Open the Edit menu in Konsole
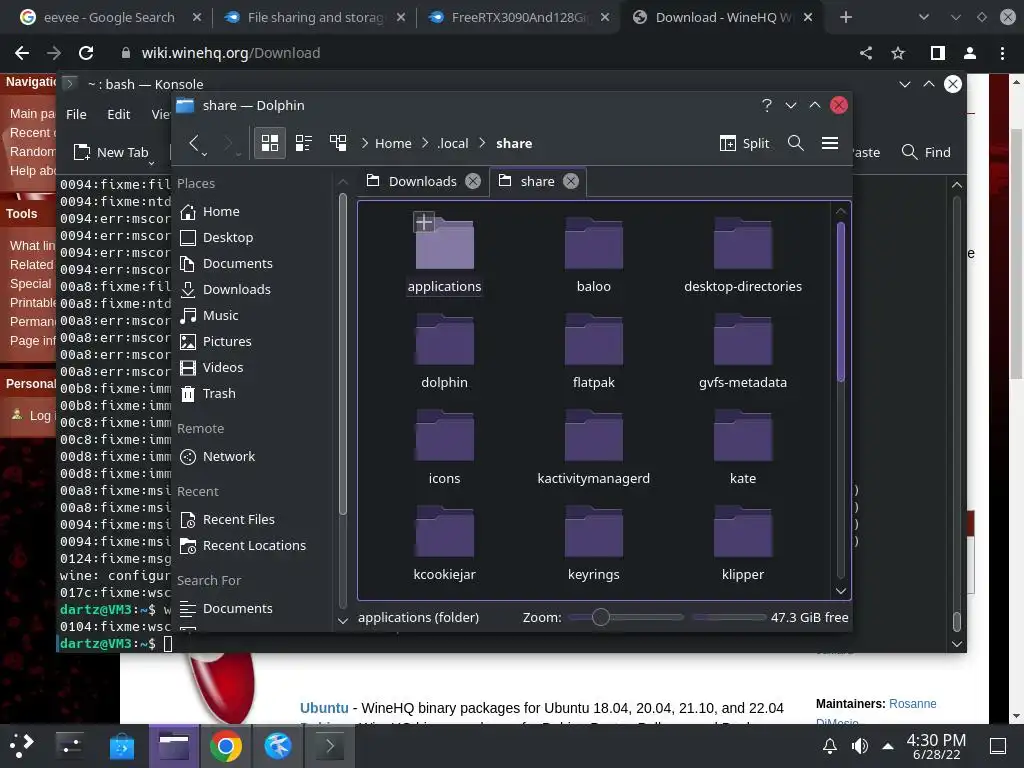Viewport: 1024px width, 768px height. [x=118, y=114]
